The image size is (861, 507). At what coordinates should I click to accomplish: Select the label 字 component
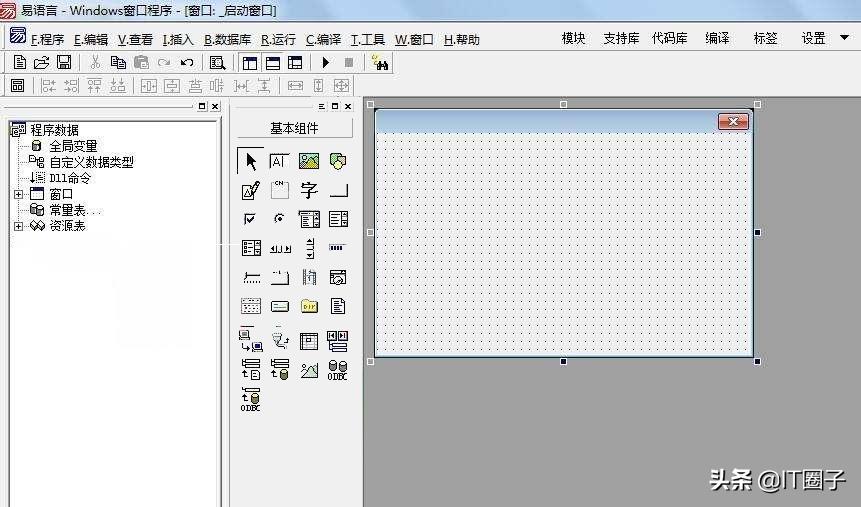click(x=309, y=190)
